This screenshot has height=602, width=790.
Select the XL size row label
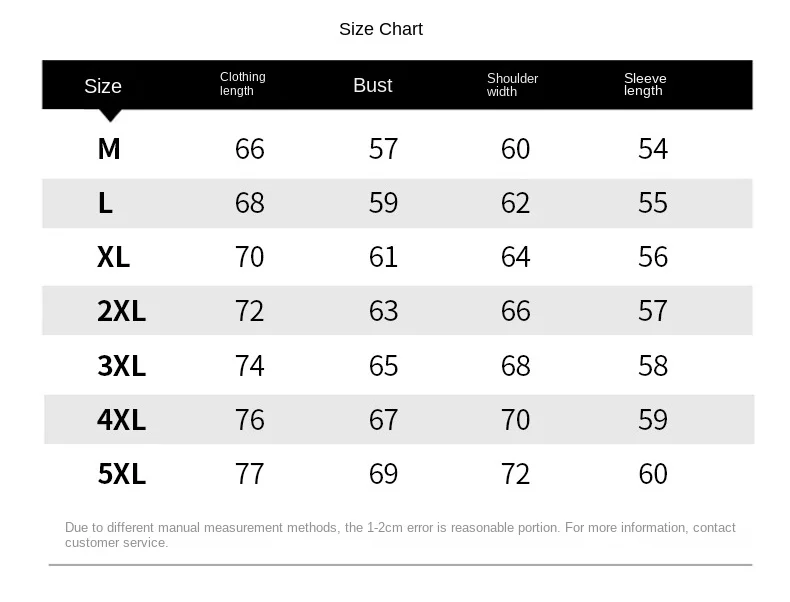coord(114,257)
